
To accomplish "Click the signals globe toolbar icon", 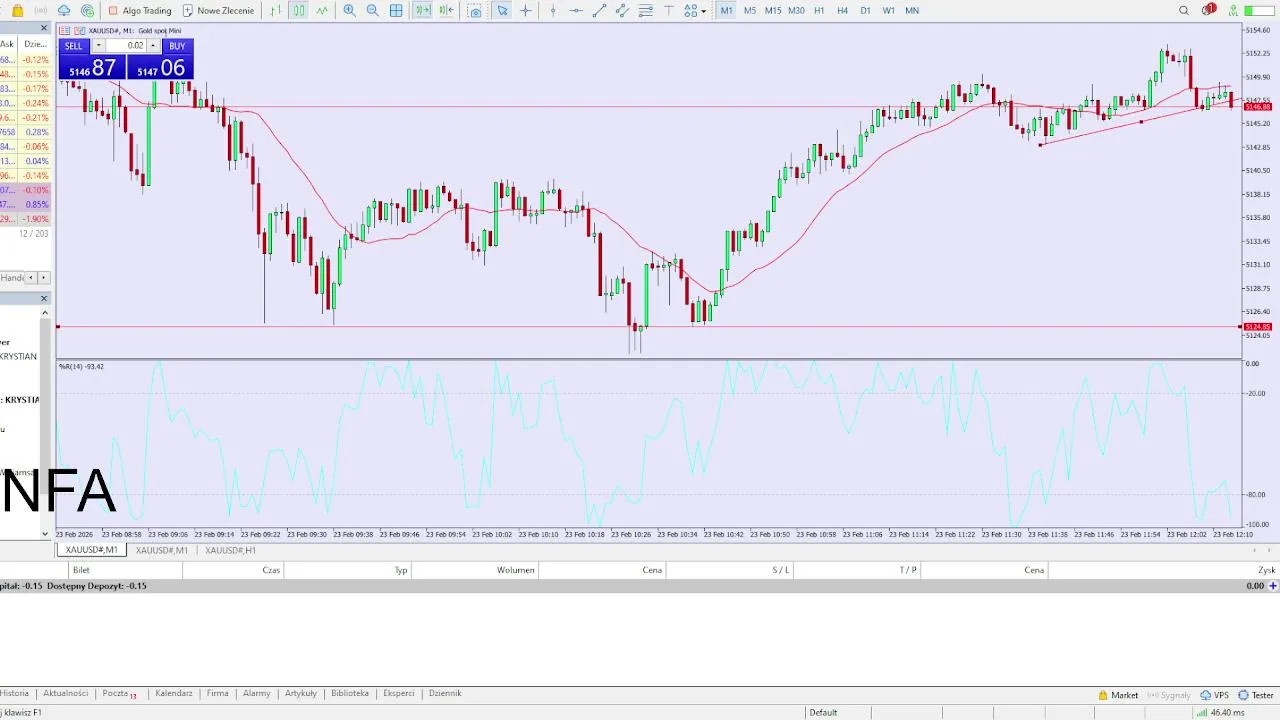I will click(87, 10).
